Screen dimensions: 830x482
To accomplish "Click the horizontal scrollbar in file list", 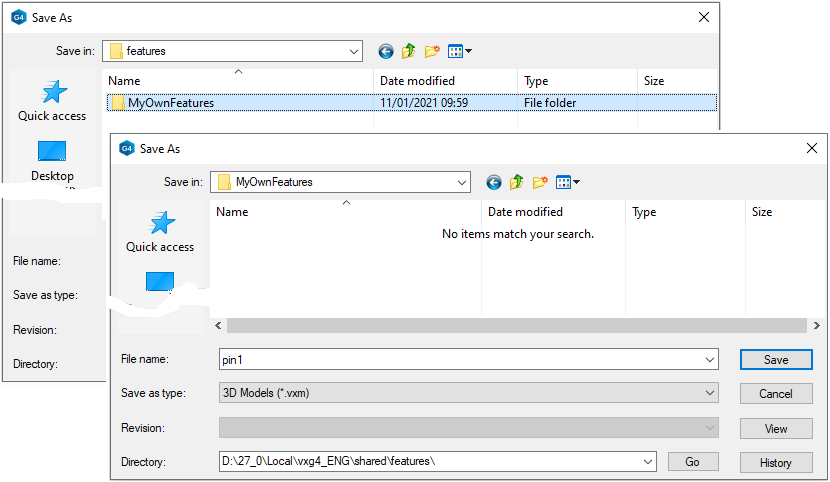I will 515,326.
